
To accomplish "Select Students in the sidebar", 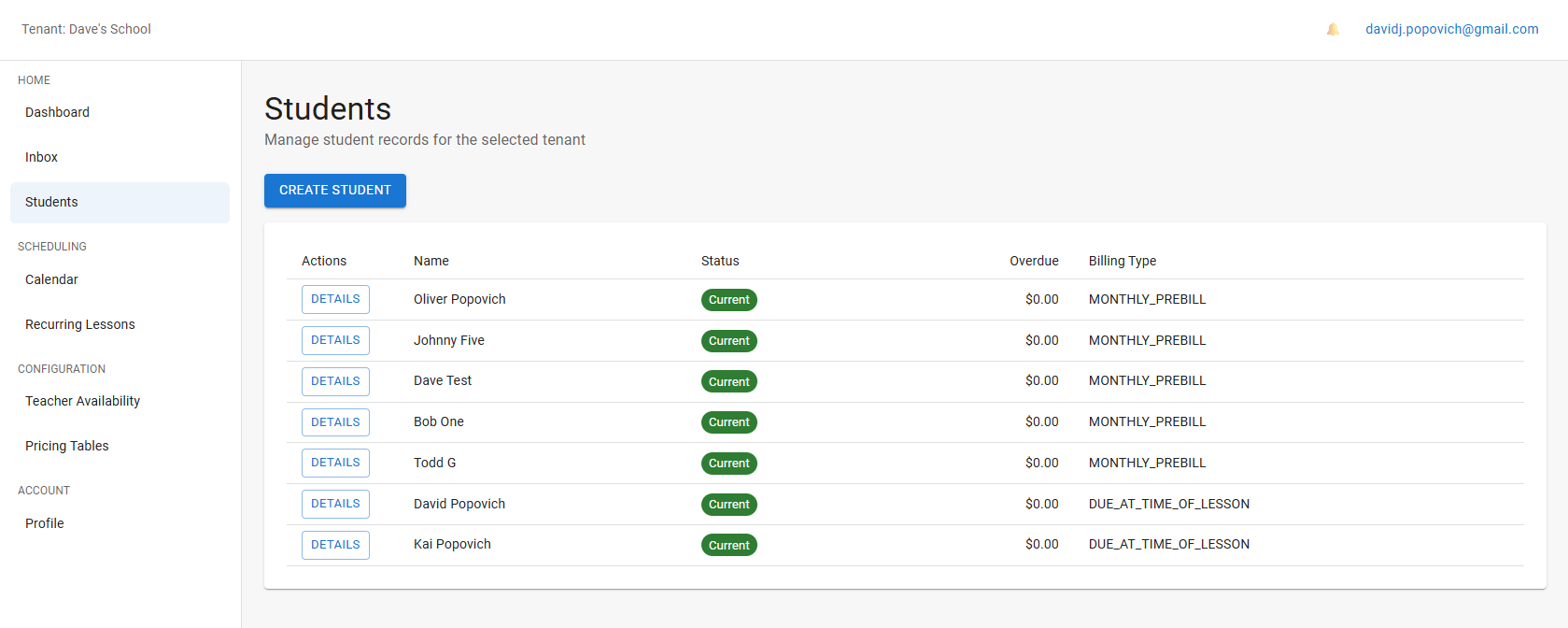I will coord(120,202).
